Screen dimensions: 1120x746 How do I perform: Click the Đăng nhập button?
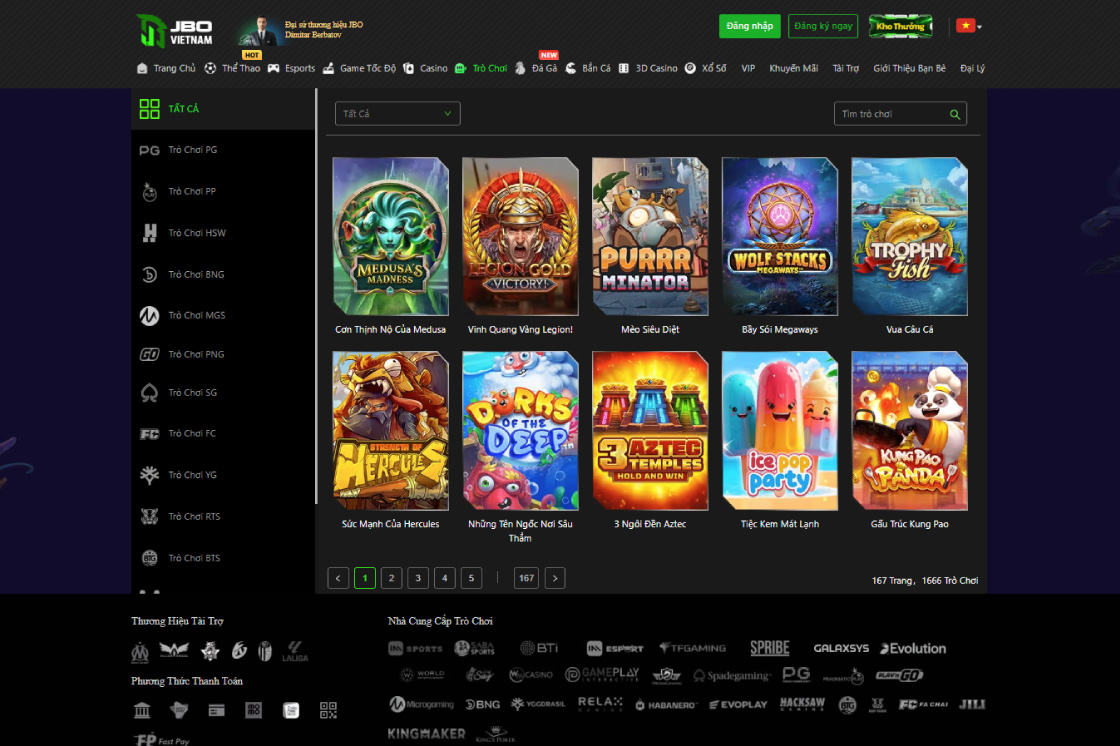(x=749, y=26)
